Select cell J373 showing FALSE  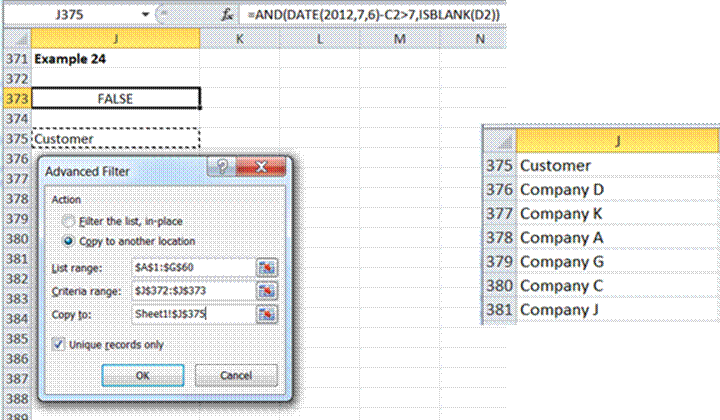click(x=116, y=99)
